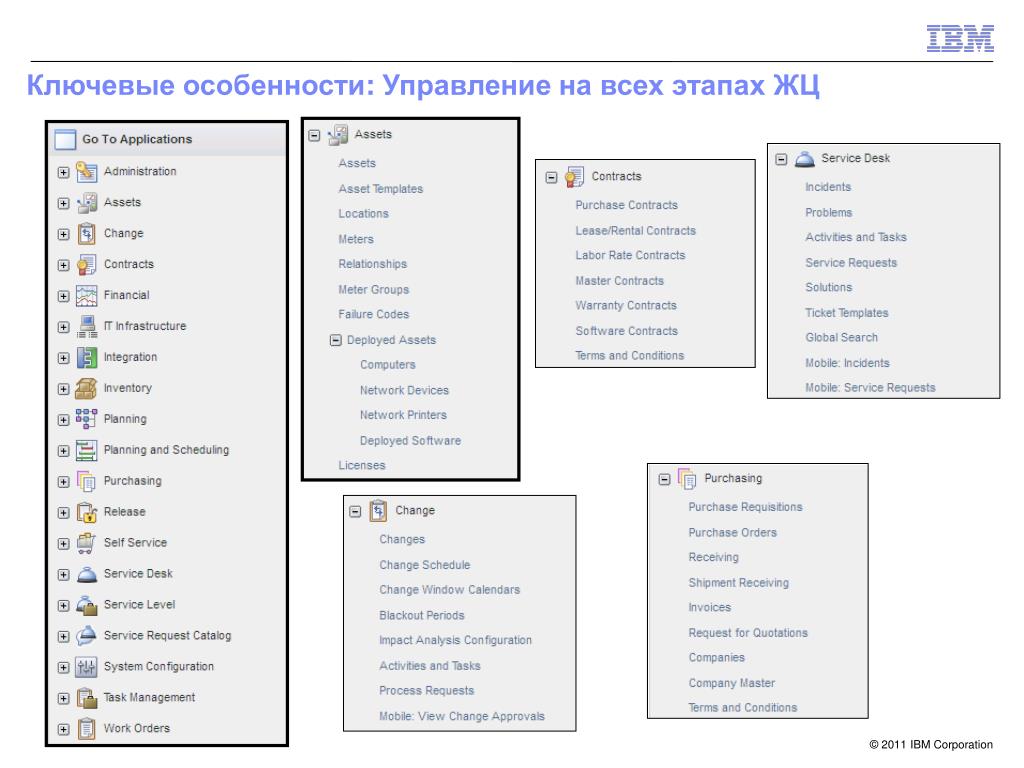This screenshot has height=768, width=1024.
Task: Select Service Request Catalog in Go To list
Action: click(x=167, y=635)
